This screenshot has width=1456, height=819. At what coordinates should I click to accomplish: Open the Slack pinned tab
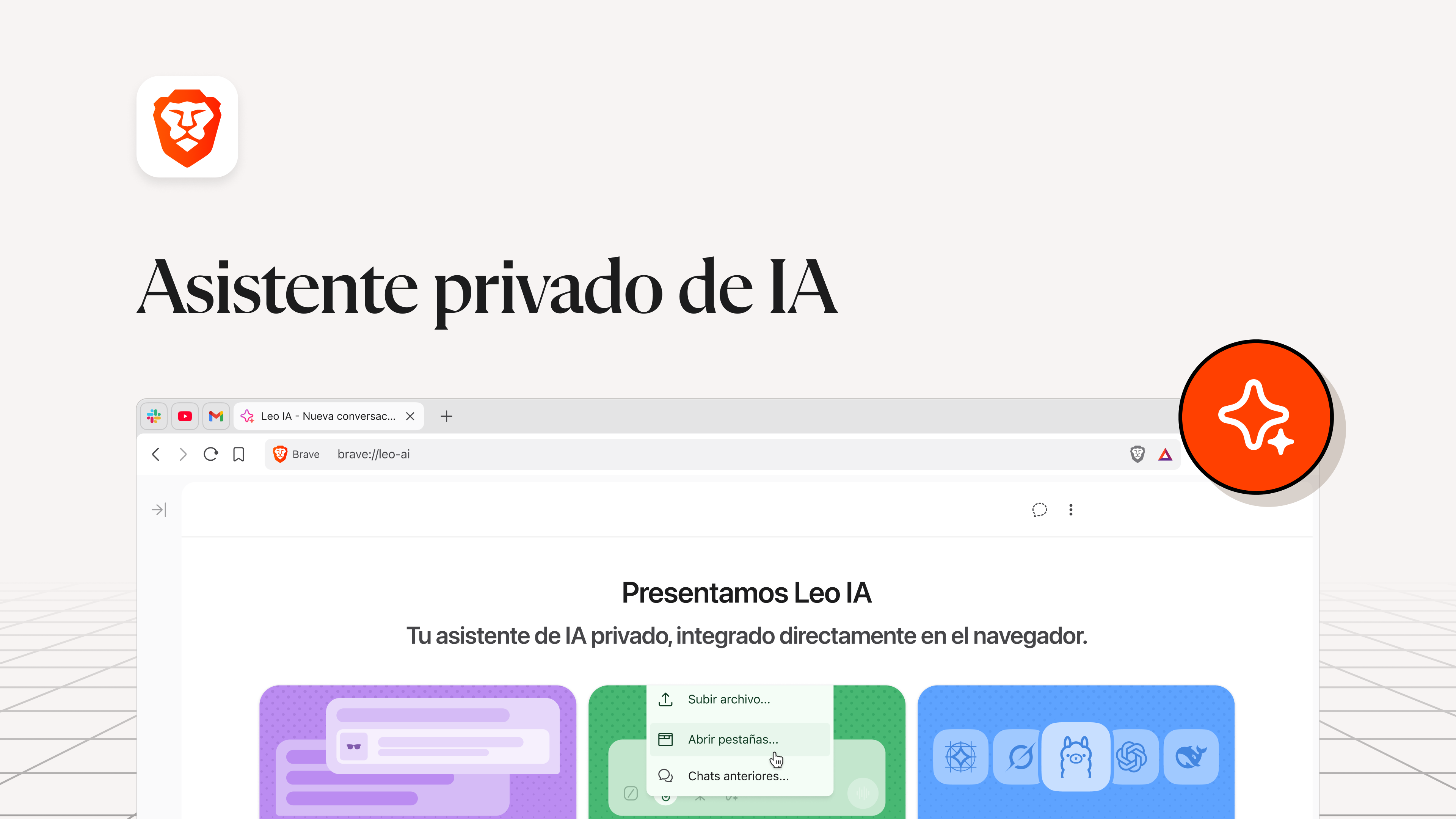coord(154,416)
